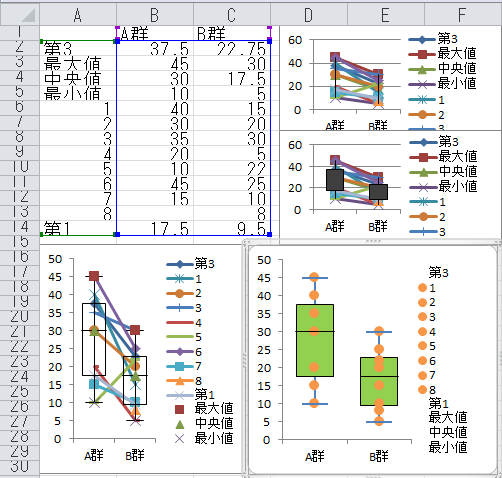Select column A header
This screenshot has width=502, height=478.
pyautogui.click(x=78, y=15)
